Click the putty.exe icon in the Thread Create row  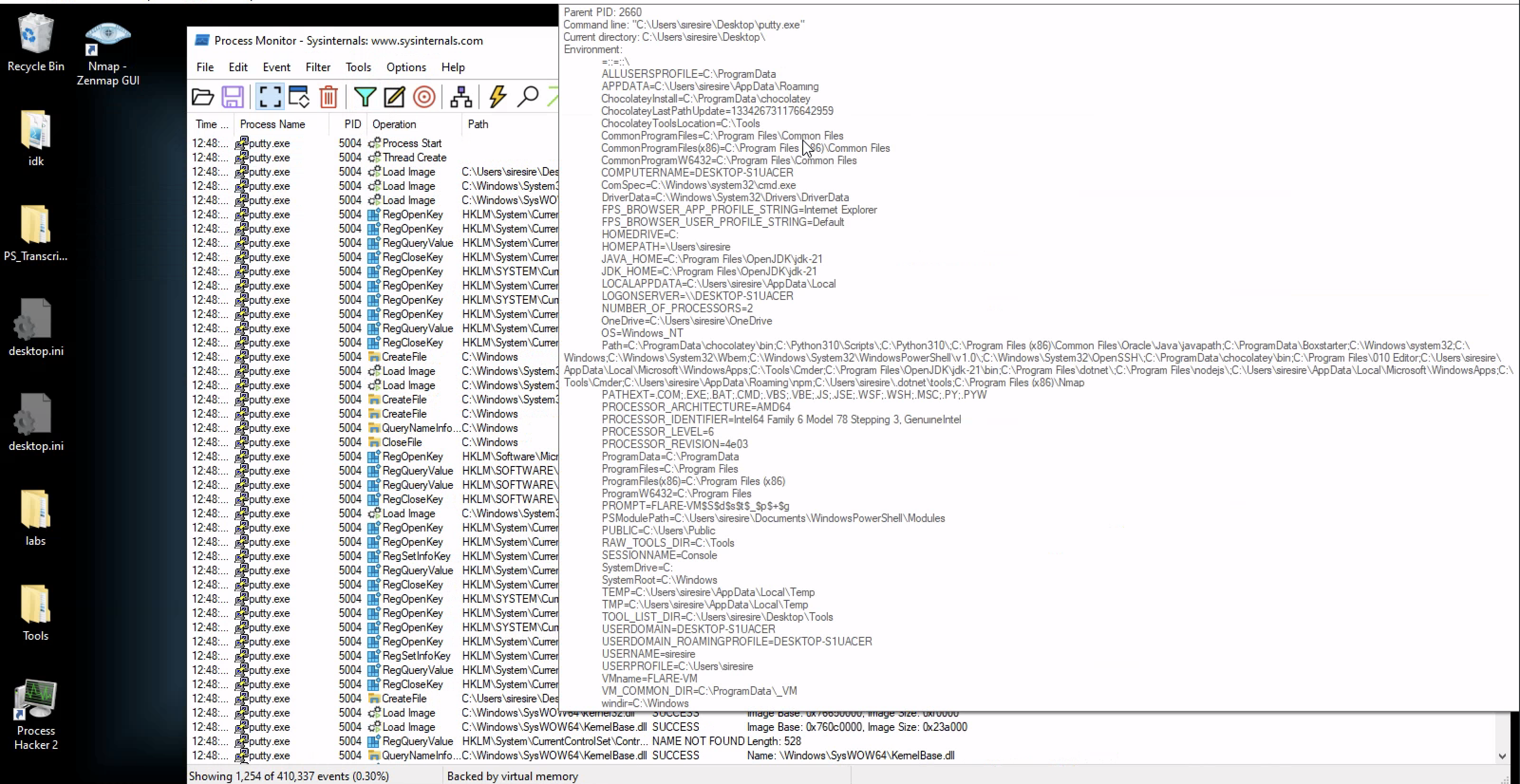pyautogui.click(x=241, y=158)
